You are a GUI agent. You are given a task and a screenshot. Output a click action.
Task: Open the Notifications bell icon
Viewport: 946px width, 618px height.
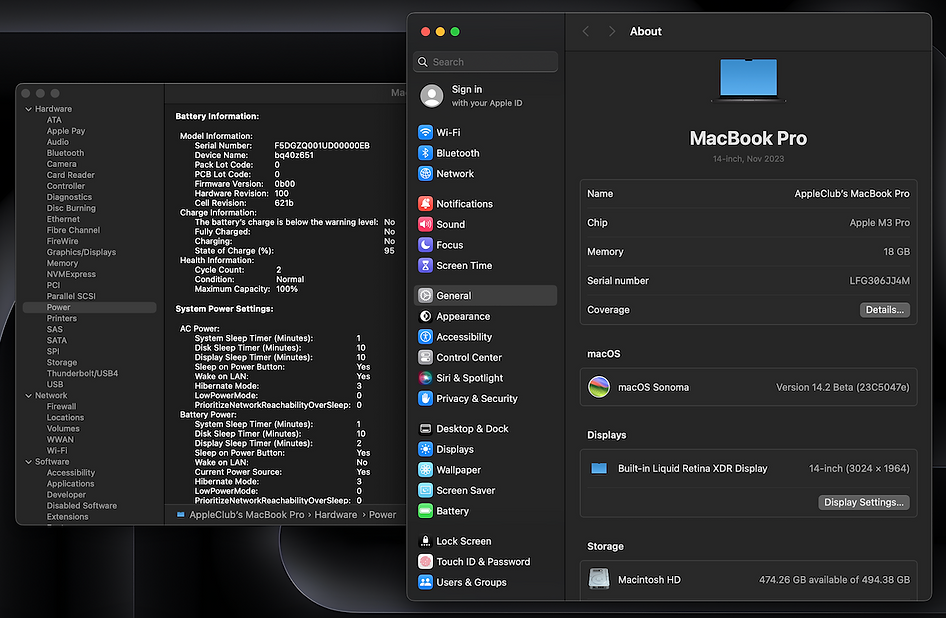(425, 203)
